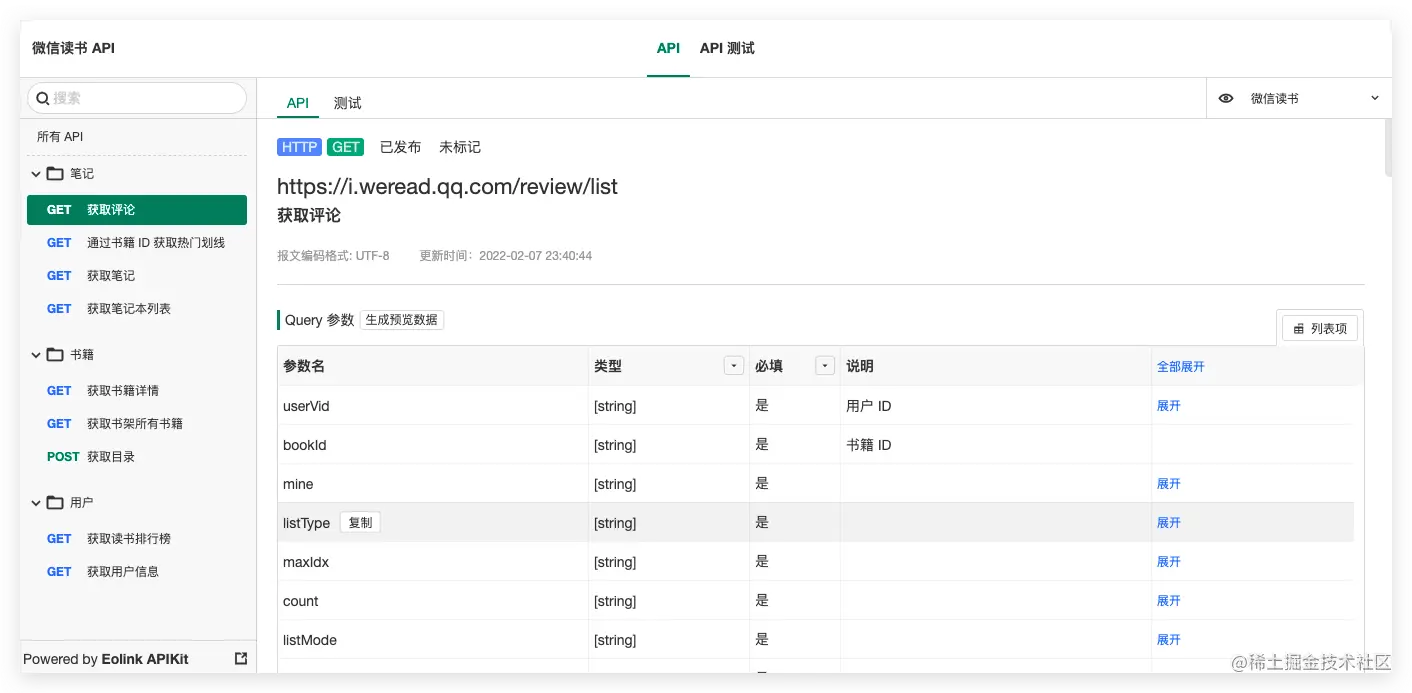
Task: Click the green GET method badge
Action: [346, 147]
